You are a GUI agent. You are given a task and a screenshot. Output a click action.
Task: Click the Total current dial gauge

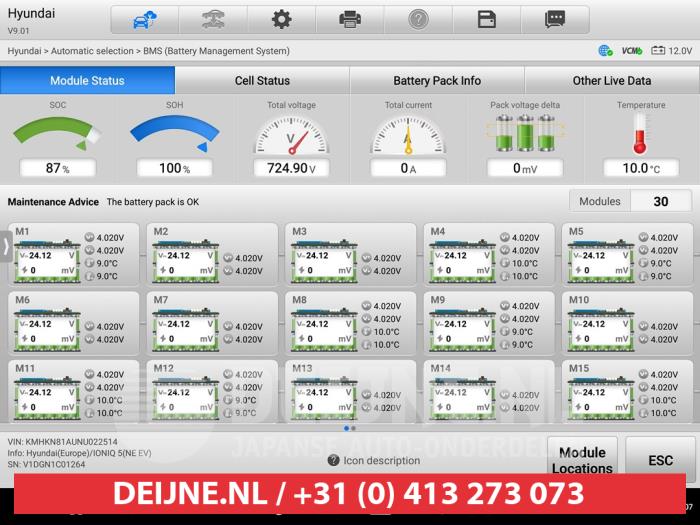408,135
